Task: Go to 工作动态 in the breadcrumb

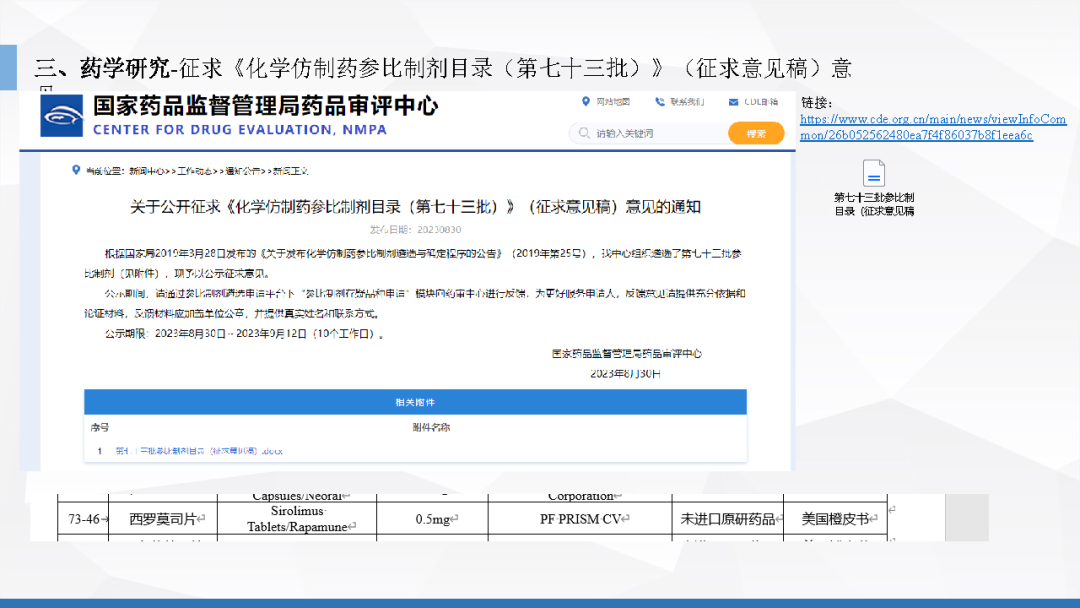Action: [196, 172]
